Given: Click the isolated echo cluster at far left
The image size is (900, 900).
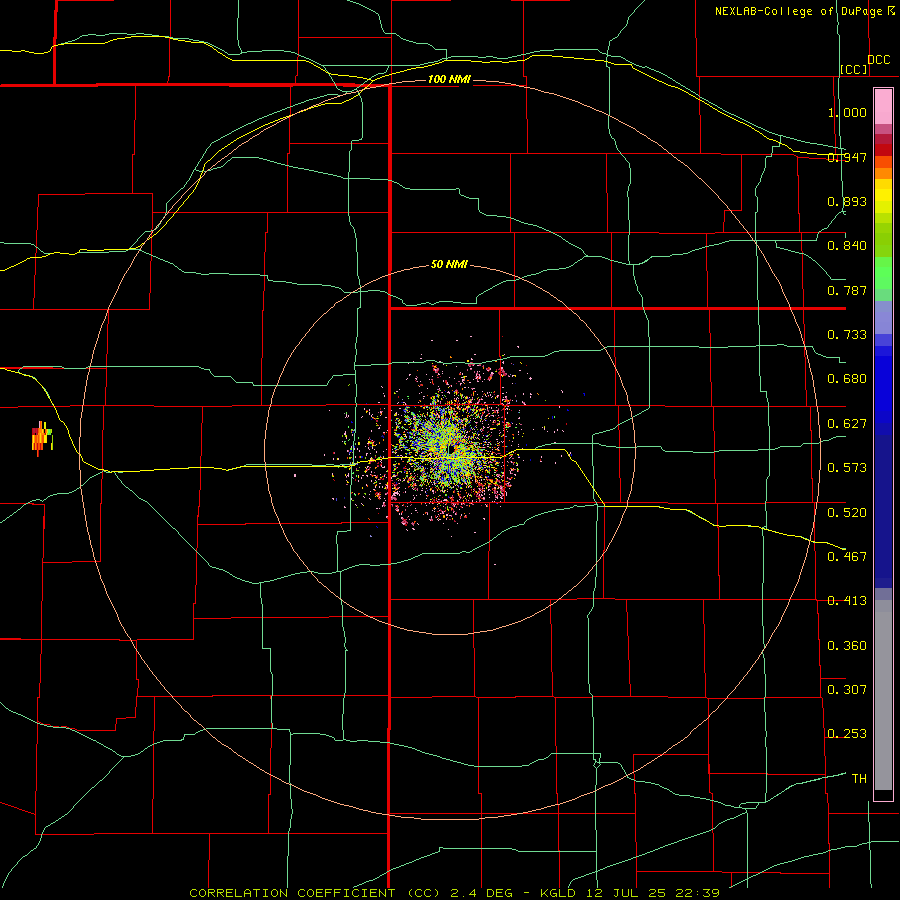Looking at the screenshot, I should point(42,439).
